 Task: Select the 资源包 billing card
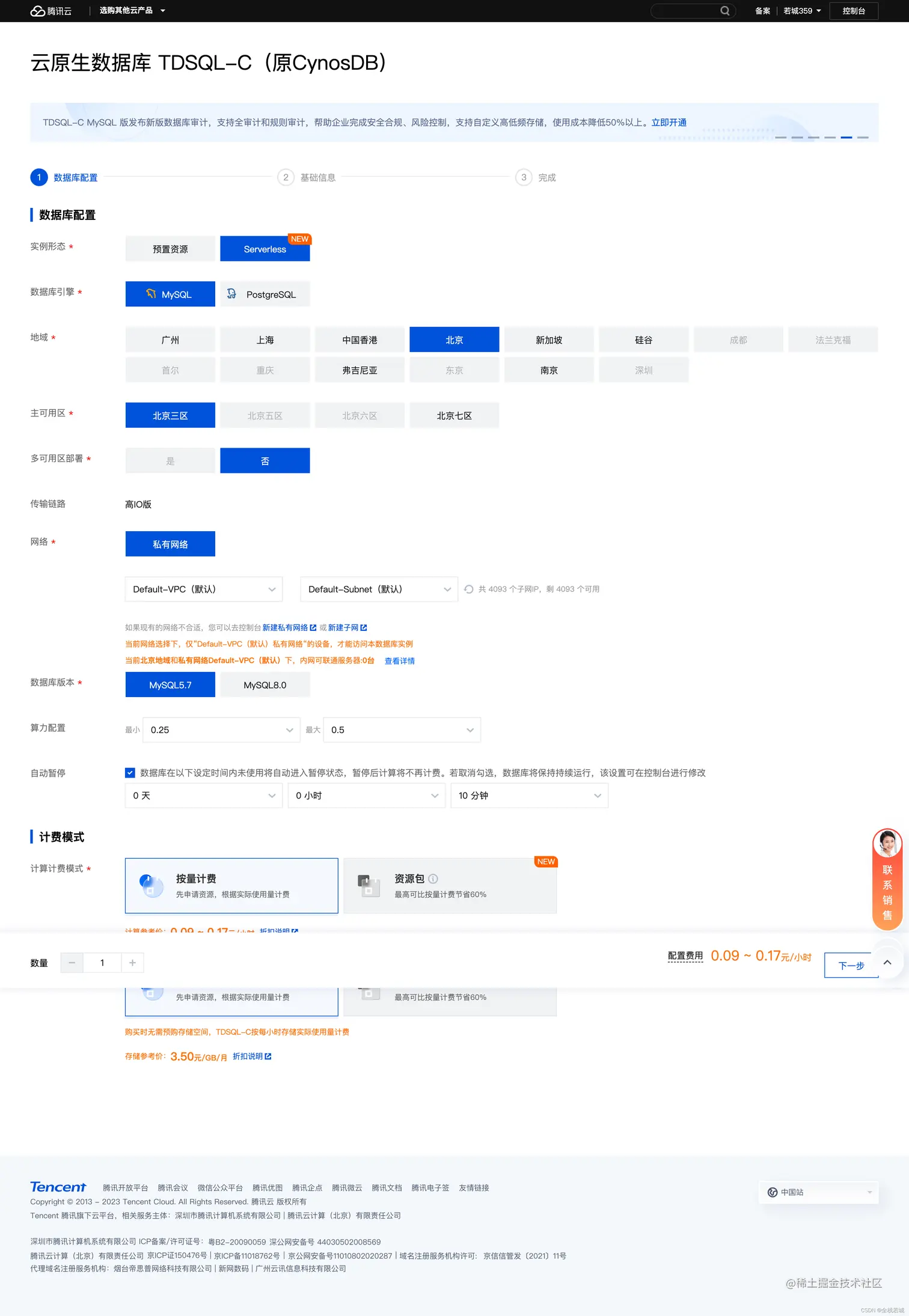coord(450,886)
